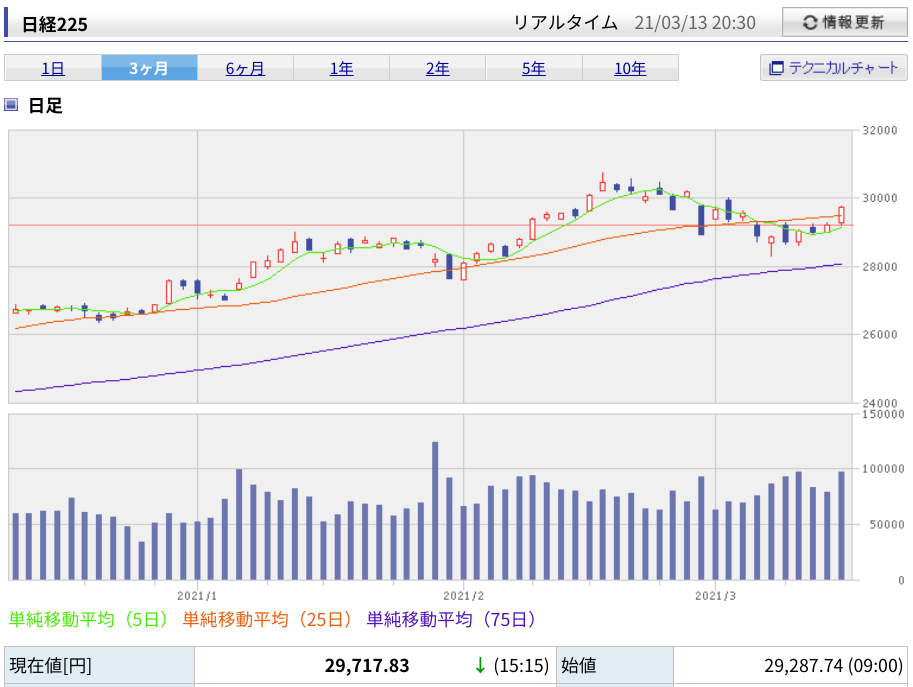Click the 26000 price axis label
The image size is (913, 687).
(x=880, y=335)
